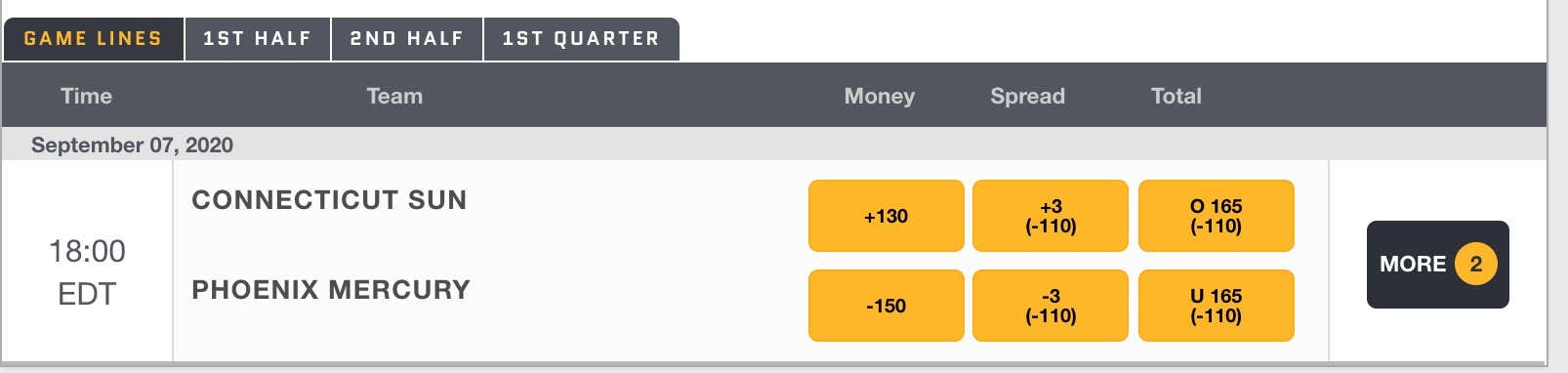Click the Total column header
Screen dimensions: 1568x373
[x=1176, y=96]
